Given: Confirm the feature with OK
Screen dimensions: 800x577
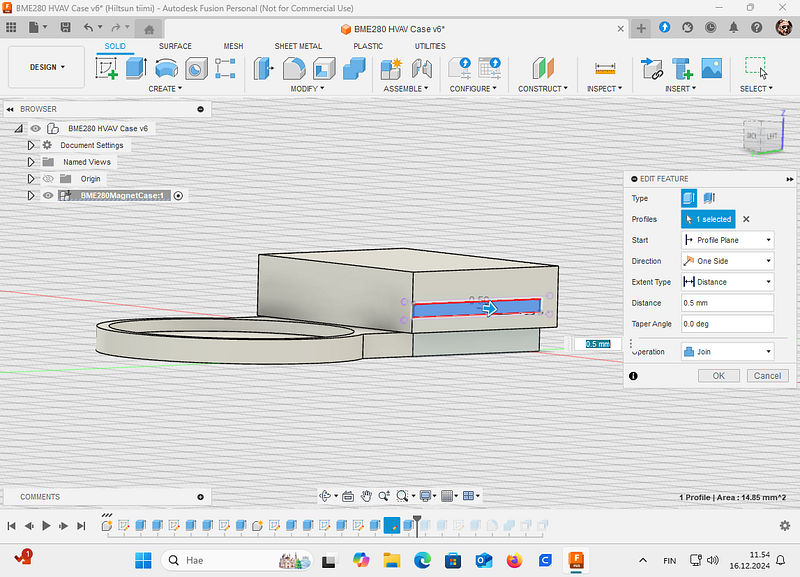Looking at the screenshot, I should click(x=718, y=376).
